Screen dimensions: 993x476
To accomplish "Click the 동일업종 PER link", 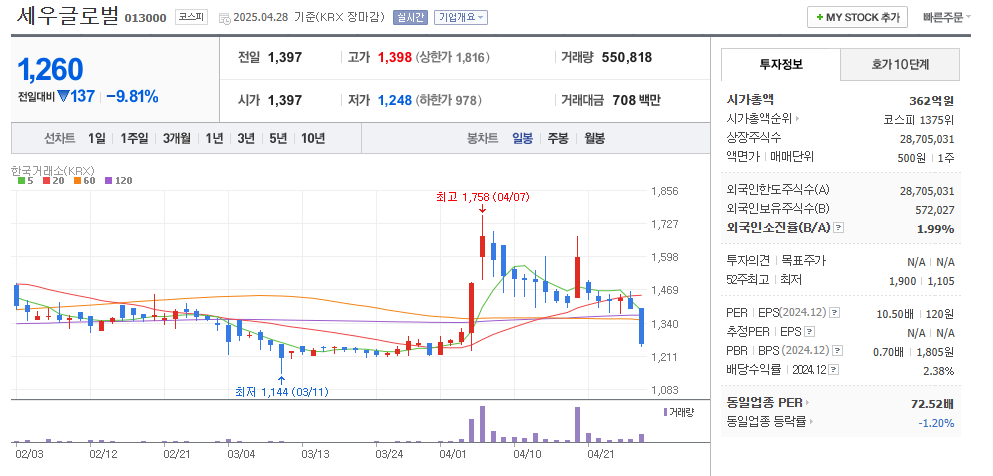I will pyautogui.click(x=764, y=403).
